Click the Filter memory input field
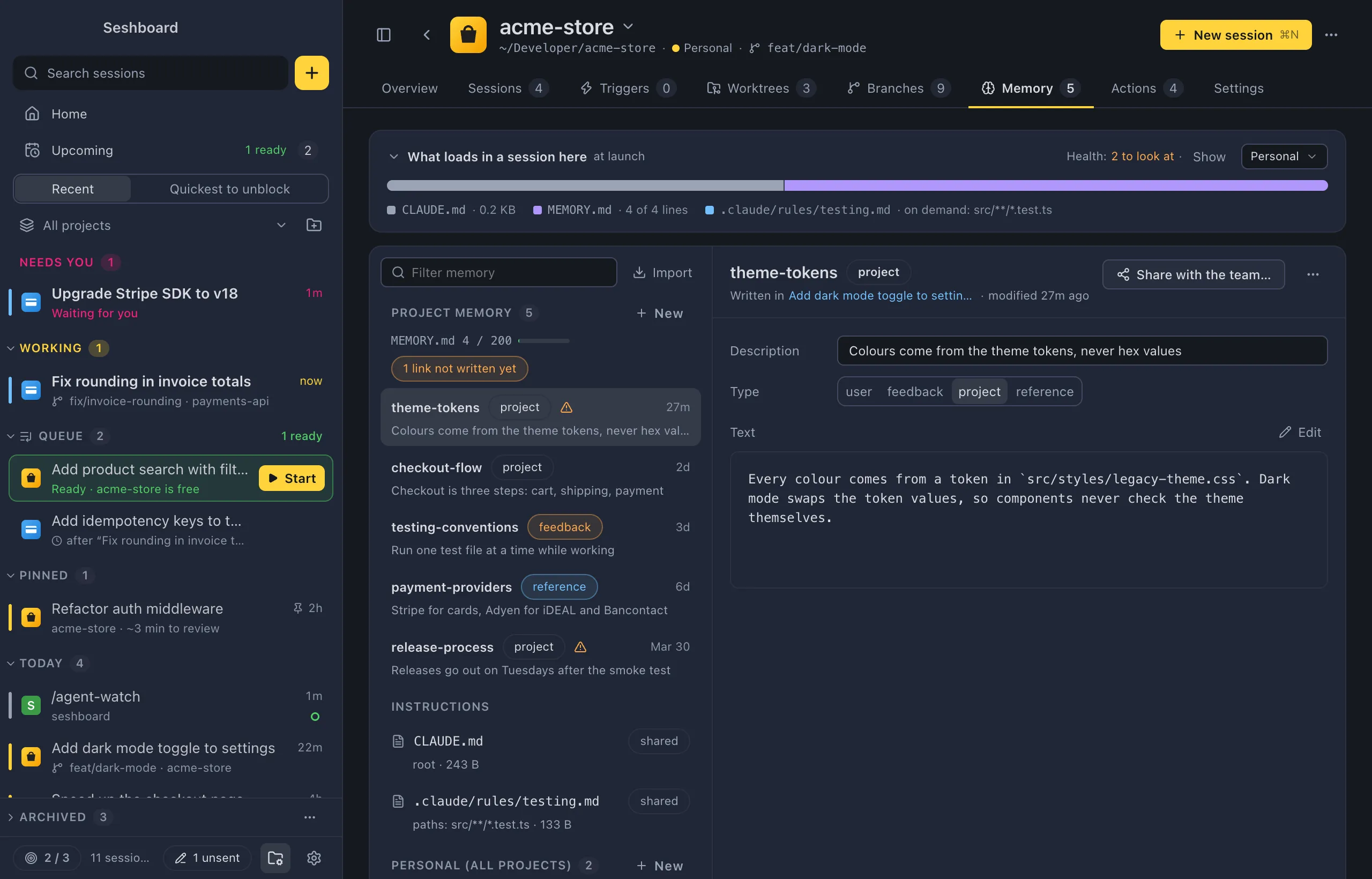The image size is (1372, 879). [498, 272]
